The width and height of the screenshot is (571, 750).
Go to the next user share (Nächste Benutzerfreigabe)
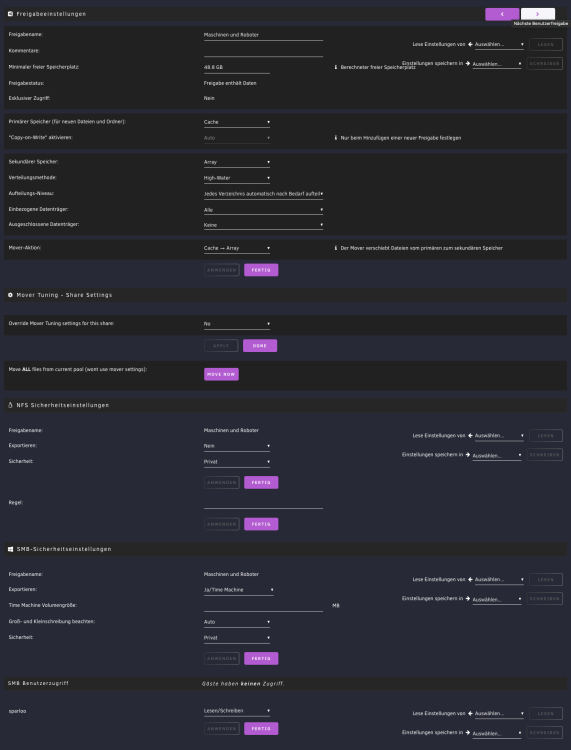click(x=538, y=14)
